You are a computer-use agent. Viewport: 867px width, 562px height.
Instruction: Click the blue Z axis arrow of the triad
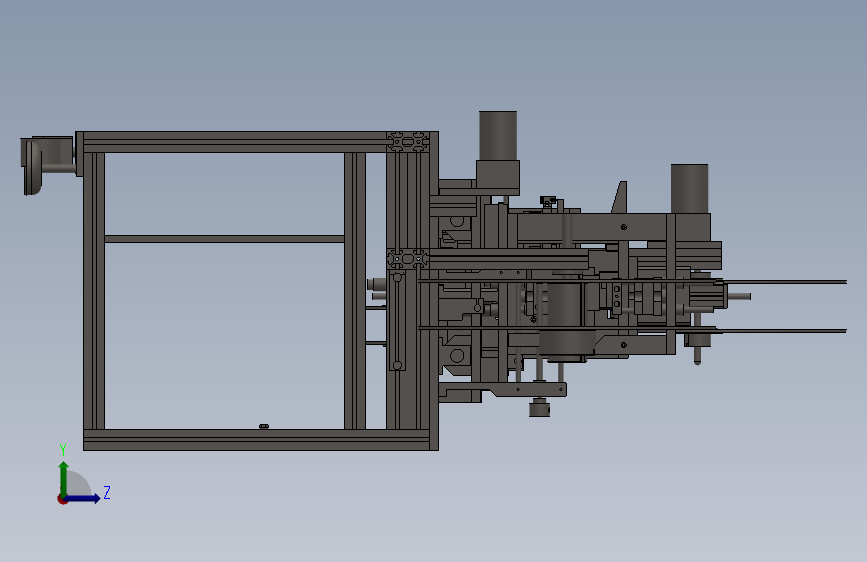tap(83, 498)
